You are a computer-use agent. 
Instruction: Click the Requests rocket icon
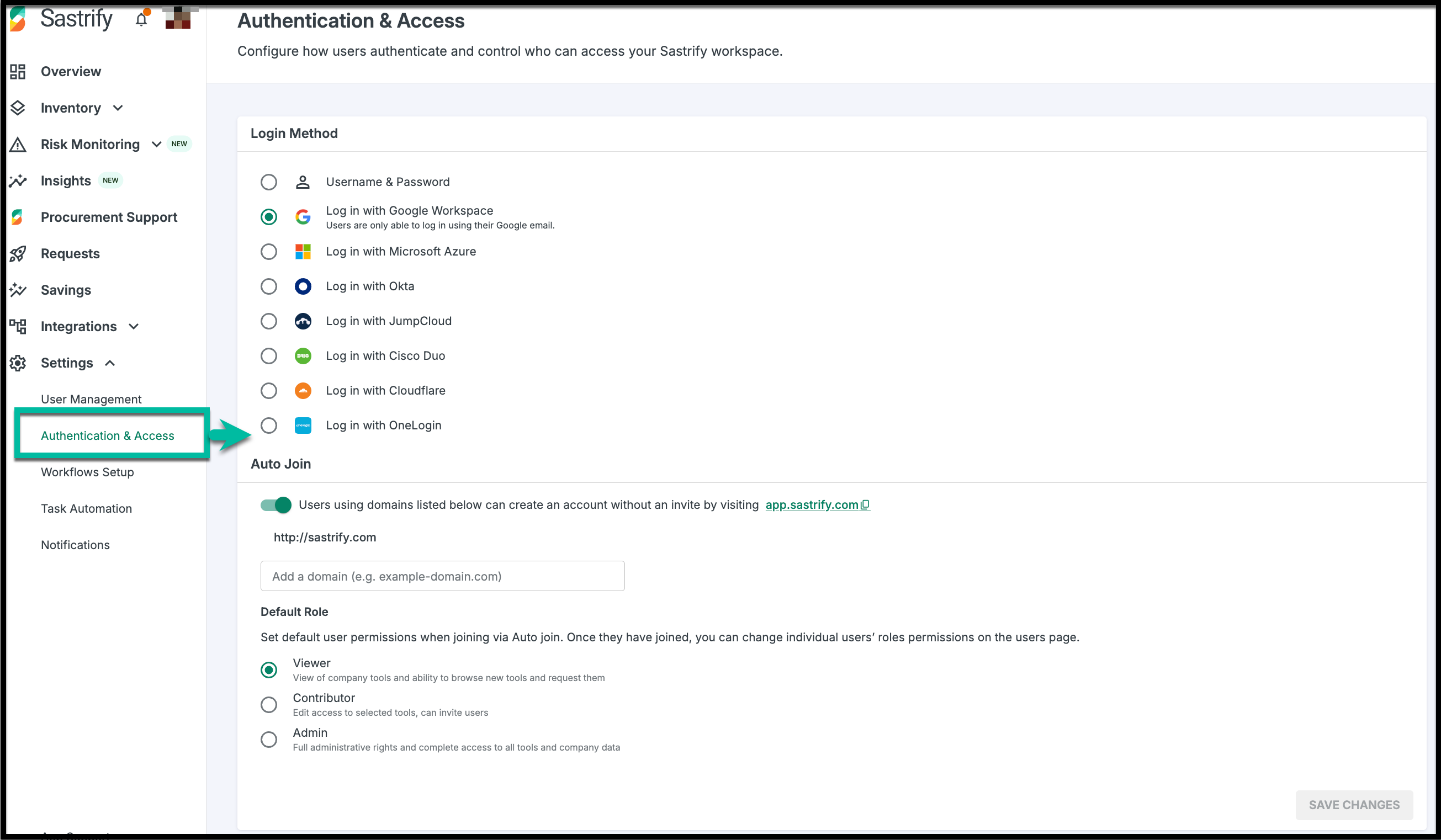pos(18,254)
